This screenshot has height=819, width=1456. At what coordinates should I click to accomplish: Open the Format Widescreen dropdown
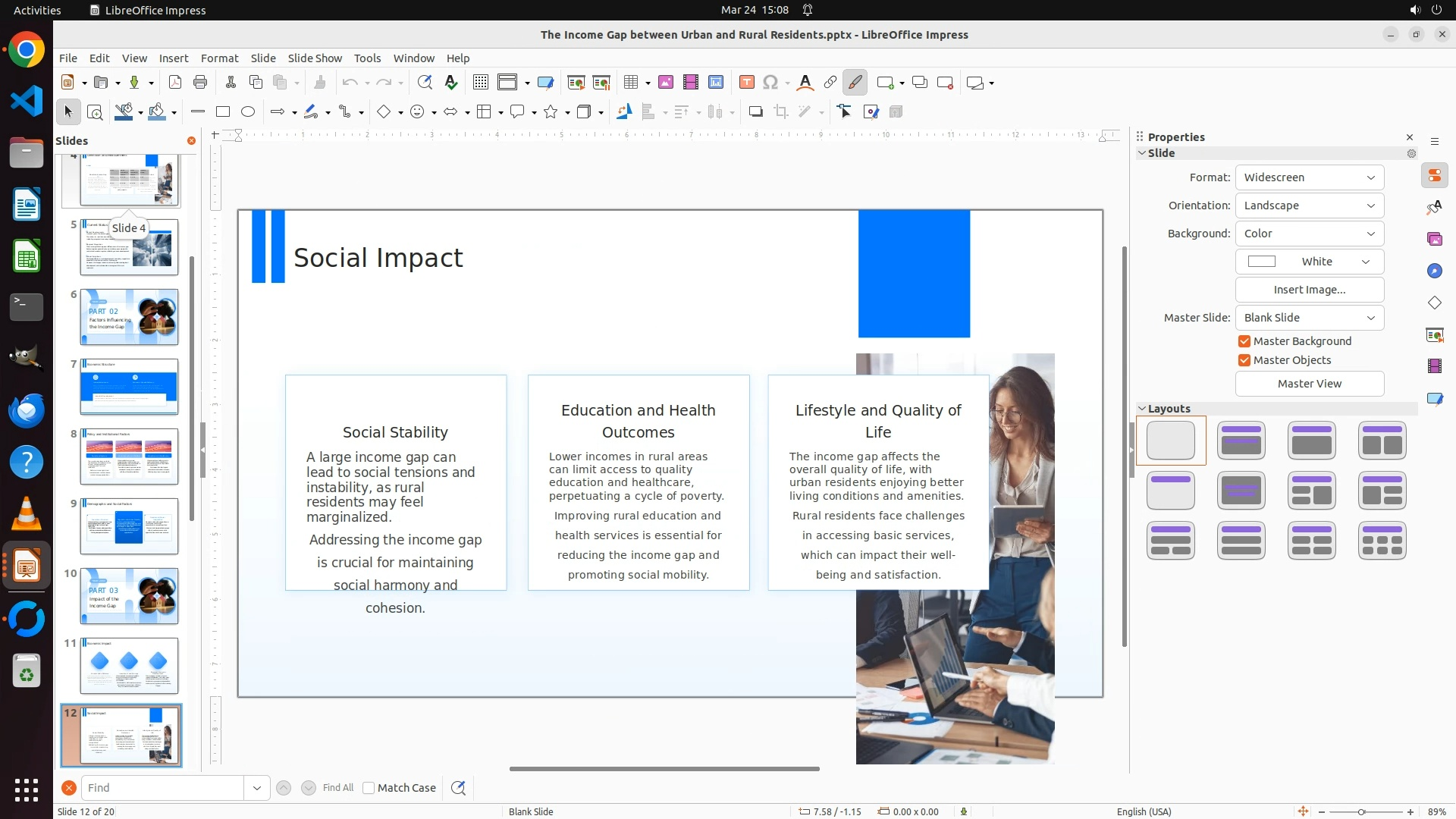[x=1309, y=177]
